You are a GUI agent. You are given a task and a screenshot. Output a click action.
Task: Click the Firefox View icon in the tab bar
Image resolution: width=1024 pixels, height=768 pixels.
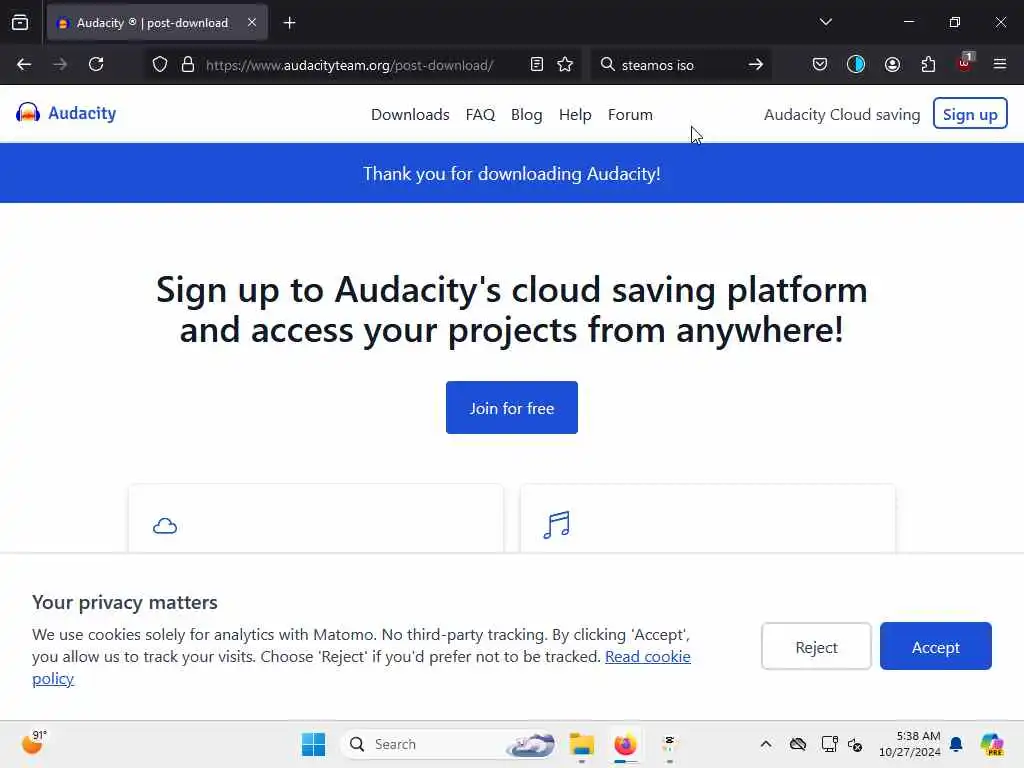click(x=20, y=23)
